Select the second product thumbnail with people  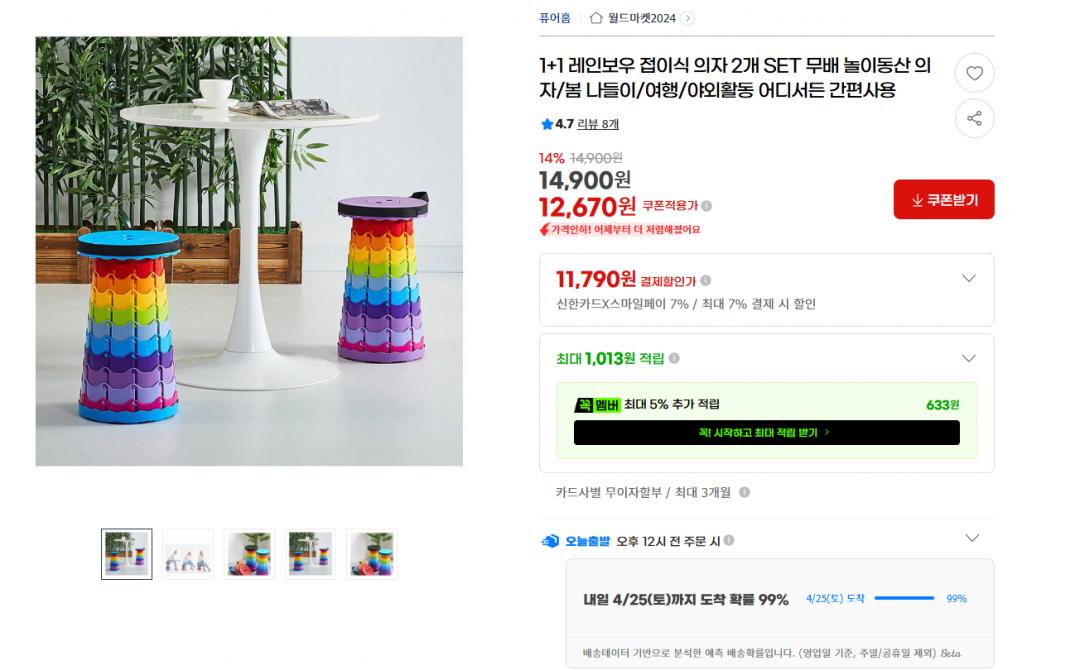[x=188, y=554]
